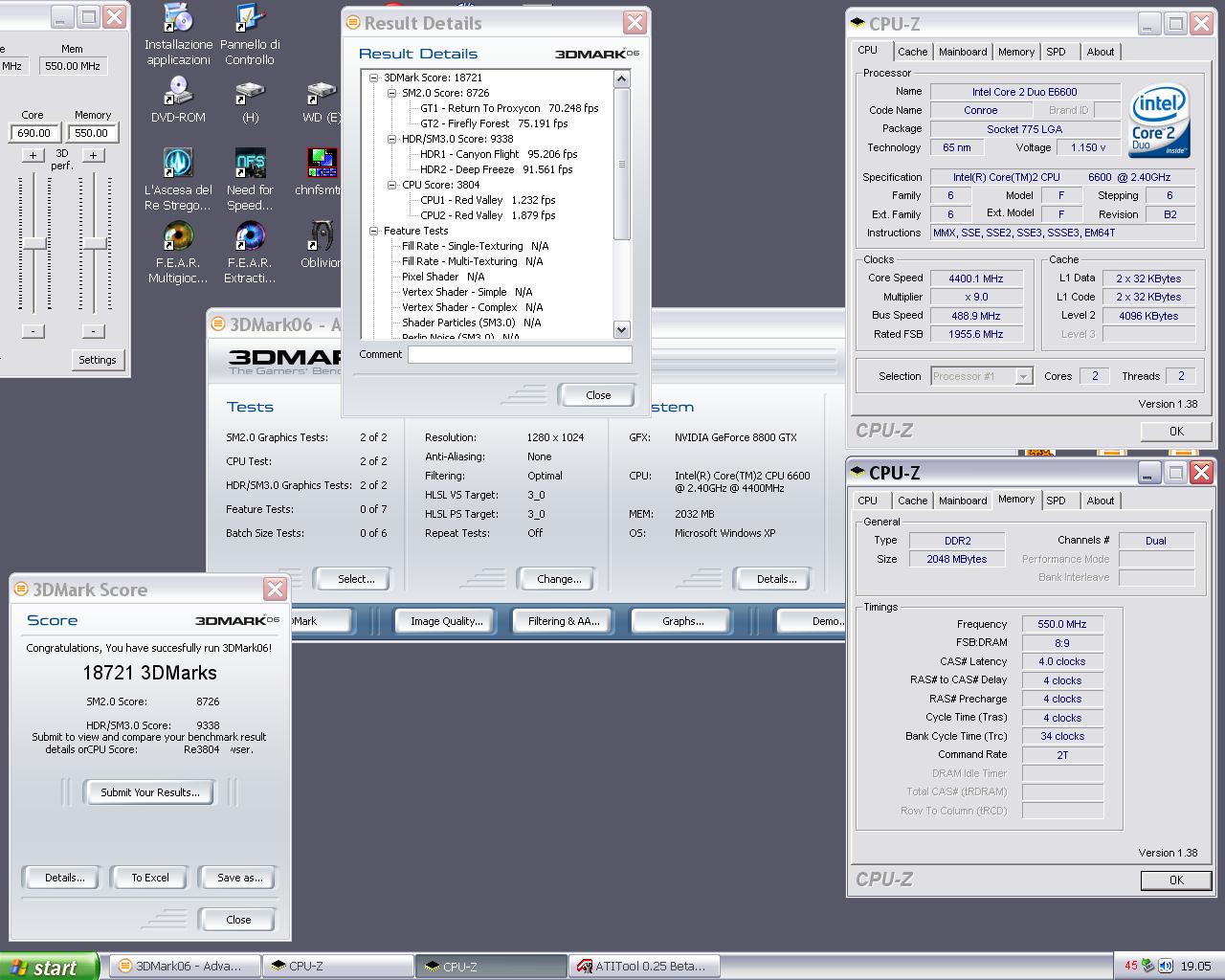Open About tab in upper CPU-Z window
The height and width of the screenshot is (980, 1225).
pyautogui.click(x=1101, y=52)
